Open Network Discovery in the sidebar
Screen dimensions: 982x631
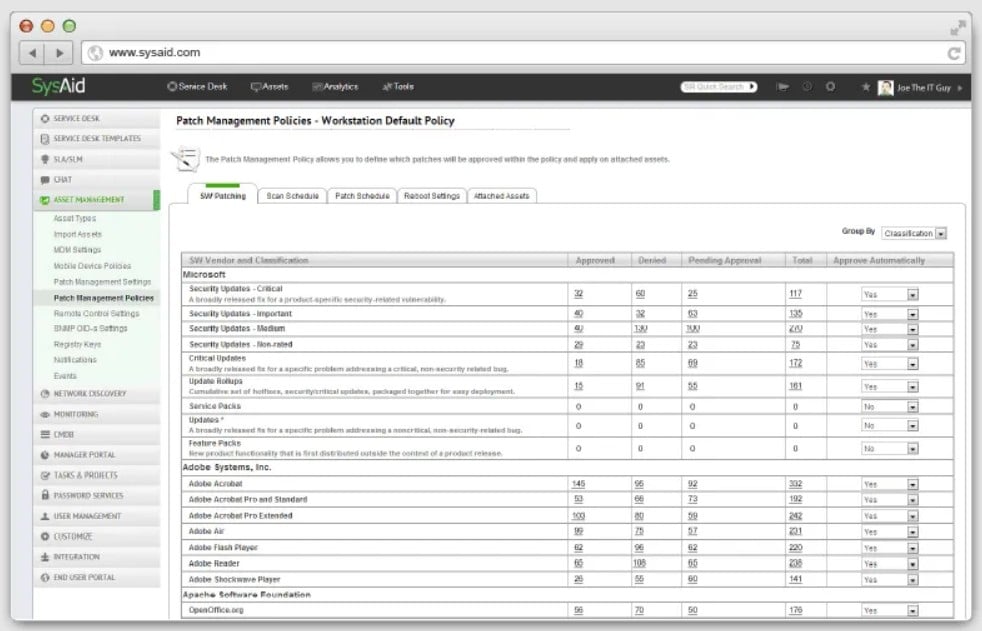96,394
